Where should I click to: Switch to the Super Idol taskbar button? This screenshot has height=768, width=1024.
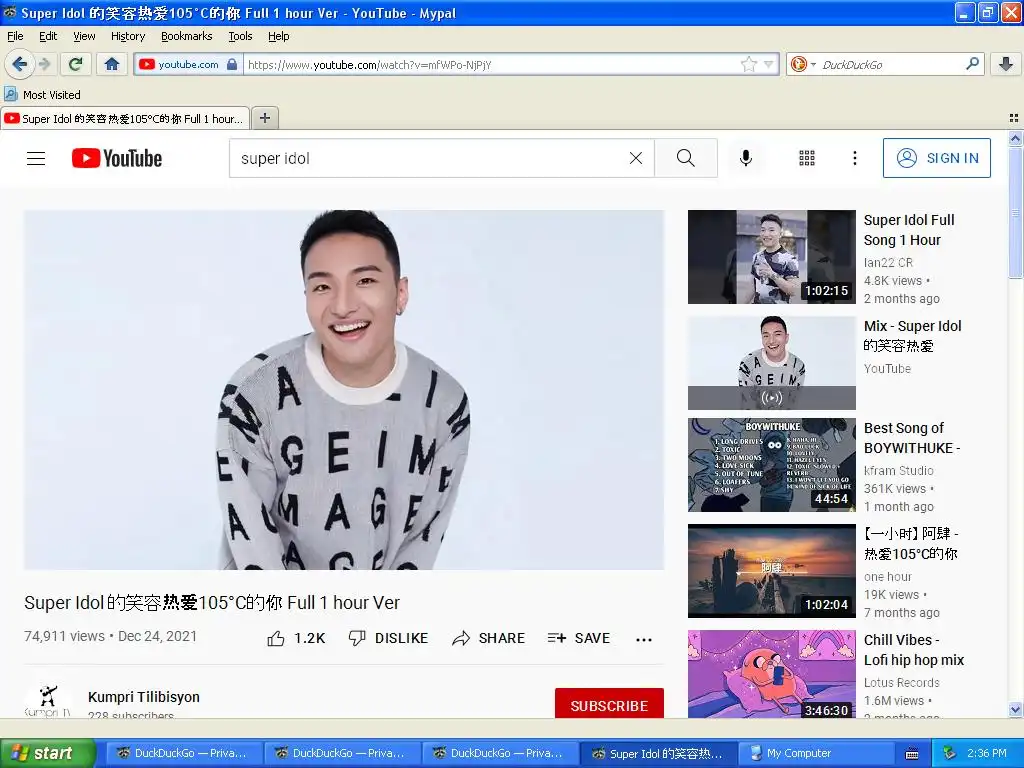coord(658,753)
